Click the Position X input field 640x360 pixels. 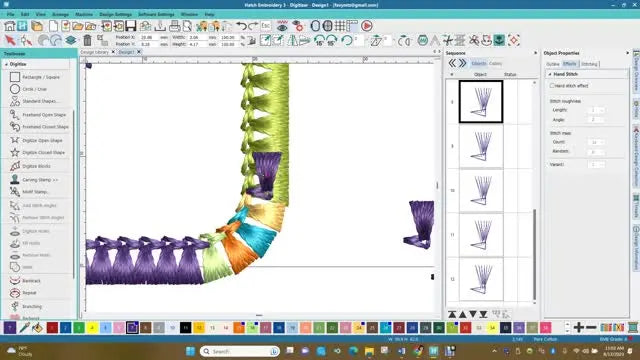(x=149, y=37)
